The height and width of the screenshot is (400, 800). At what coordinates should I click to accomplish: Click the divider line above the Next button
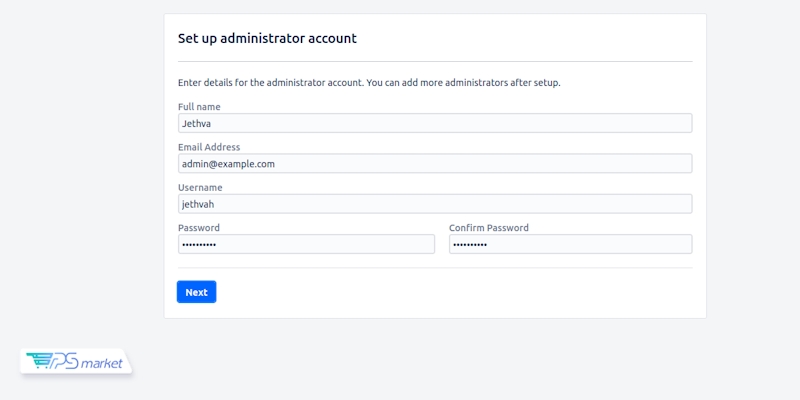(x=434, y=268)
